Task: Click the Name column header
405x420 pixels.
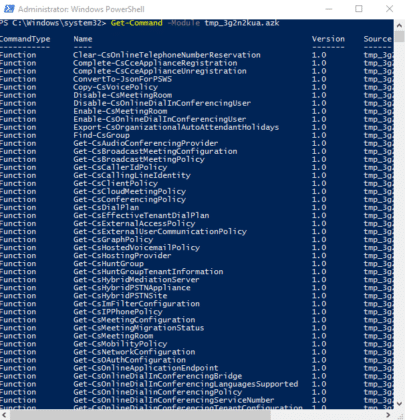Action: pyautogui.click(x=83, y=39)
